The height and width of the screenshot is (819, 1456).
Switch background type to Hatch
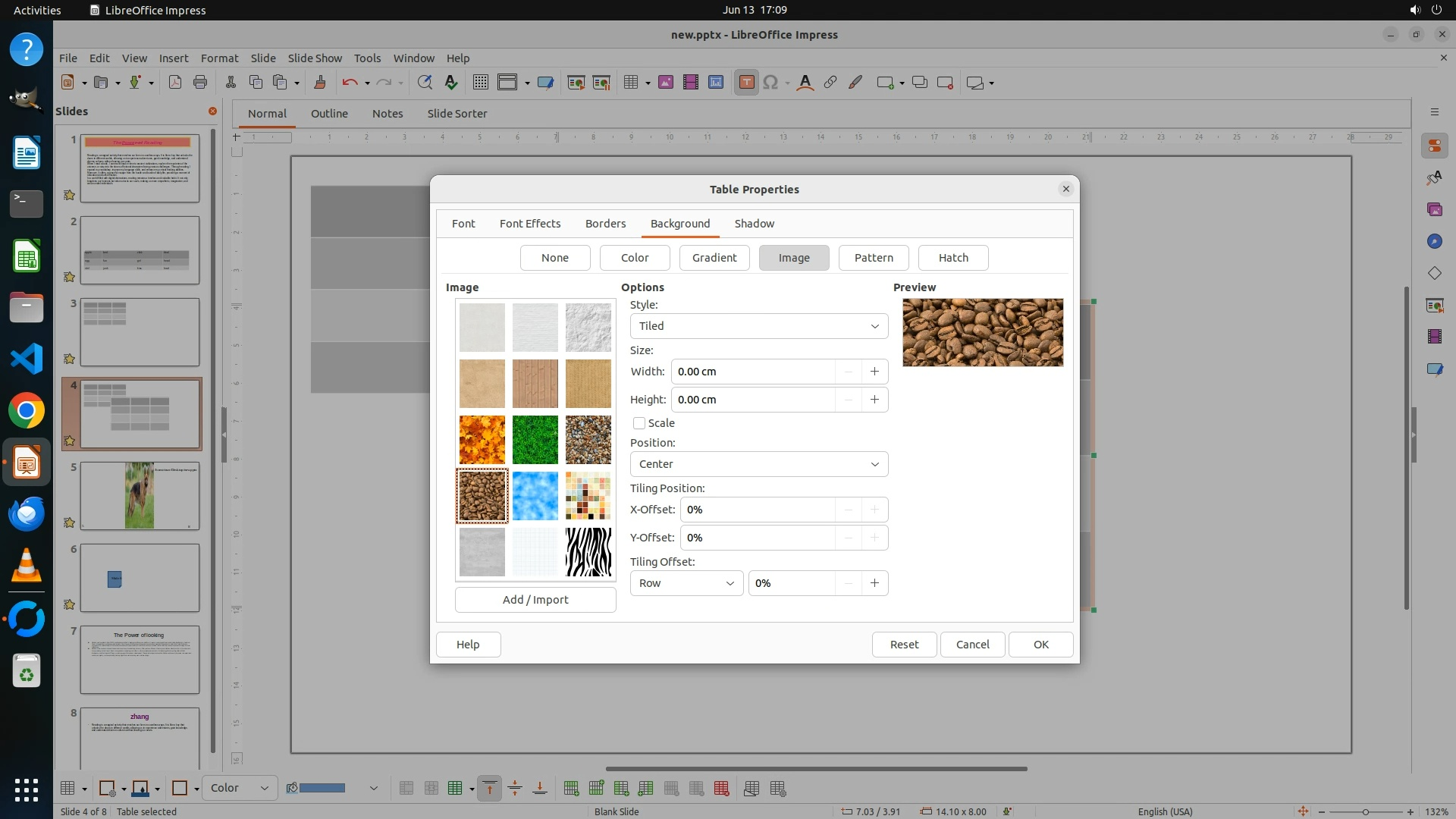click(952, 258)
